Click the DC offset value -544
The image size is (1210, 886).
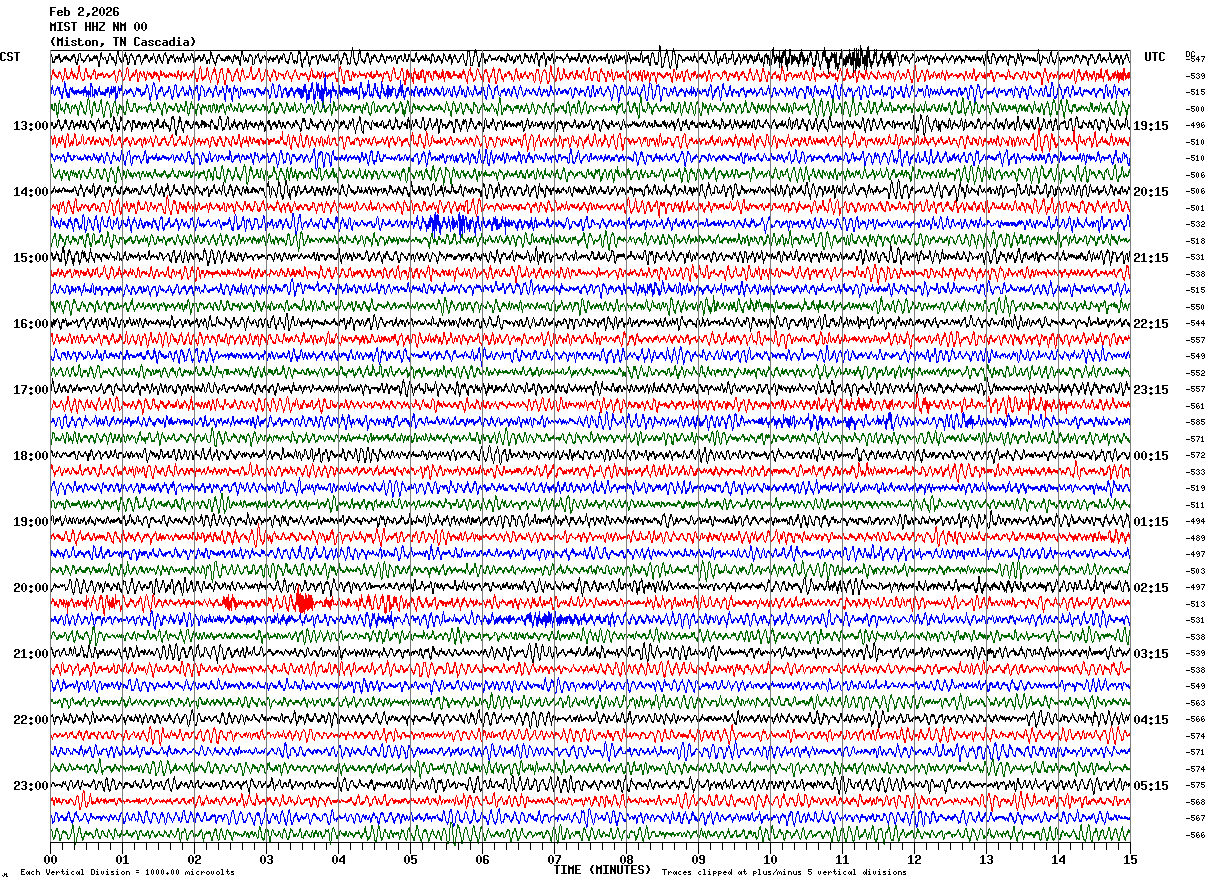1195,324
